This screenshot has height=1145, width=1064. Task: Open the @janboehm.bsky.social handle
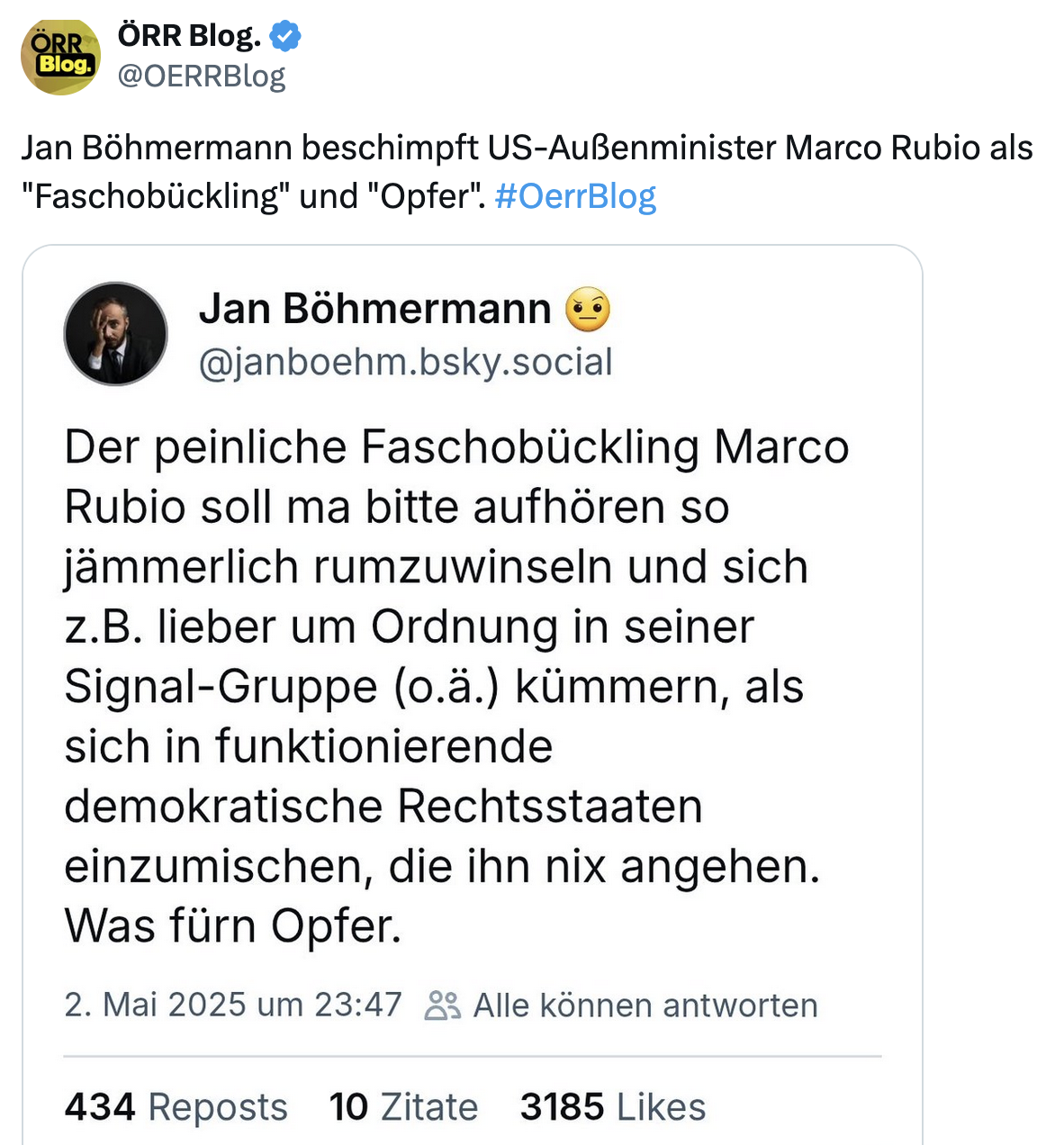tap(405, 362)
